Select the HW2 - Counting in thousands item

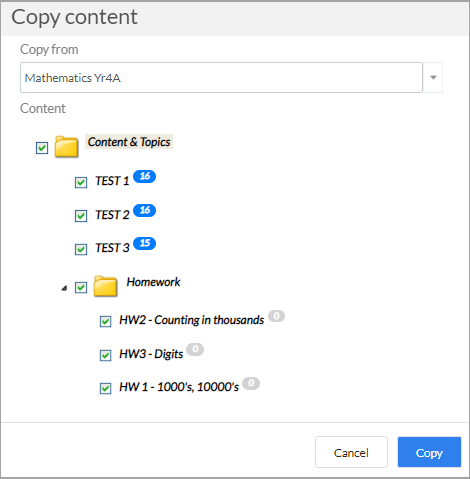click(x=192, y=320)
